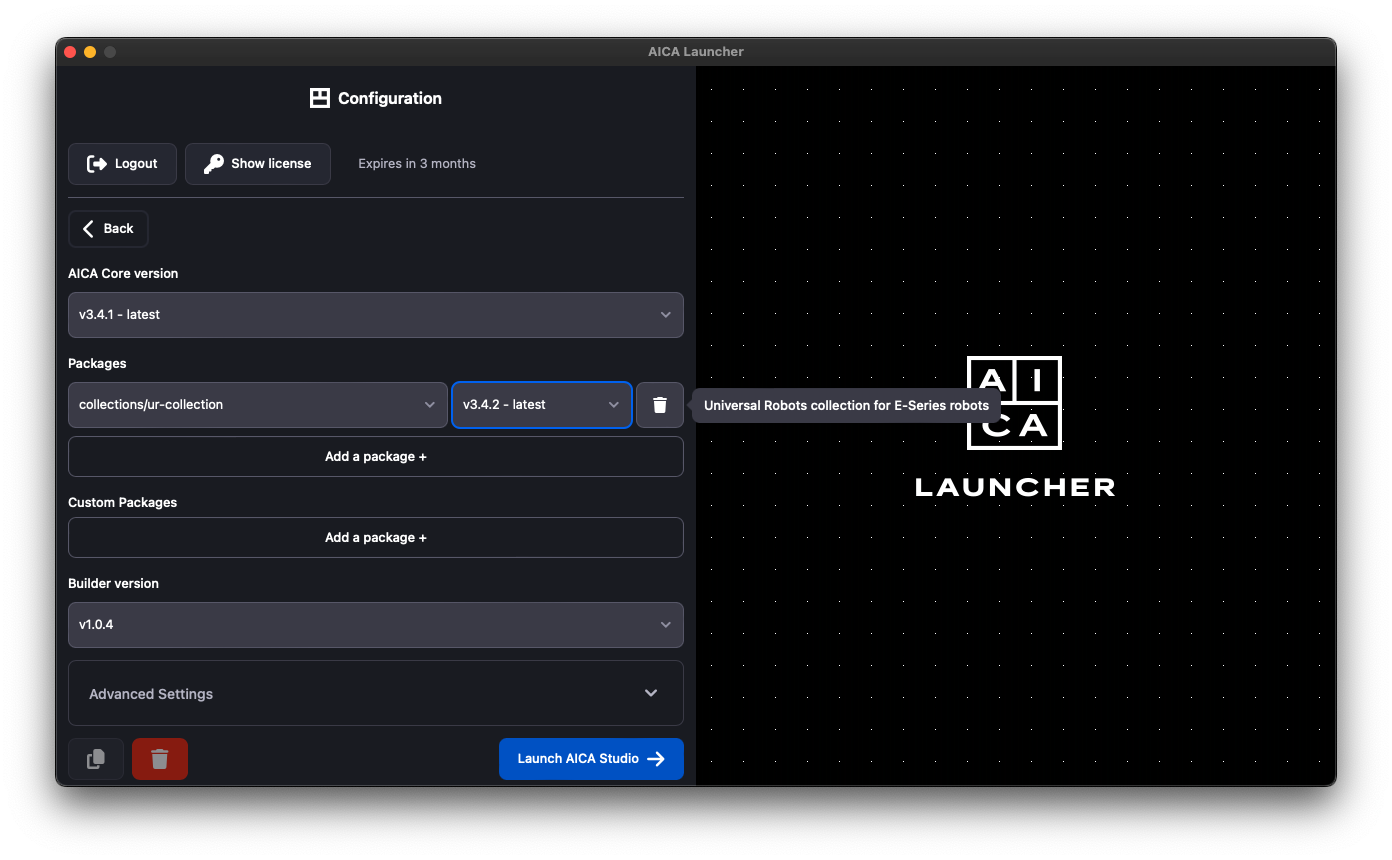
Task: Click Add a package under Packages
Action: point(376,457)
